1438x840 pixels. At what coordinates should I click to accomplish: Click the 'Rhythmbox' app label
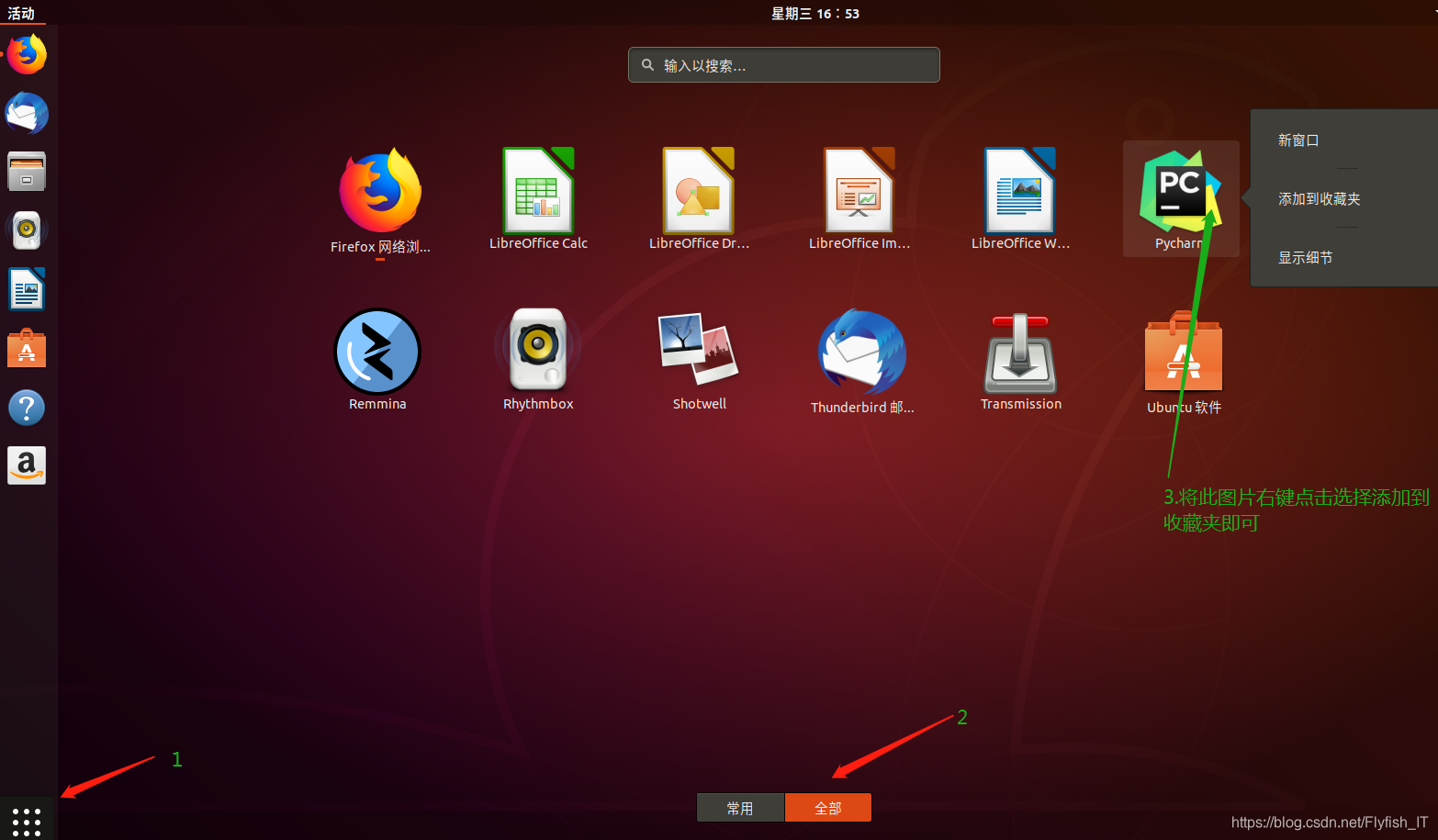tap(538, 404)
